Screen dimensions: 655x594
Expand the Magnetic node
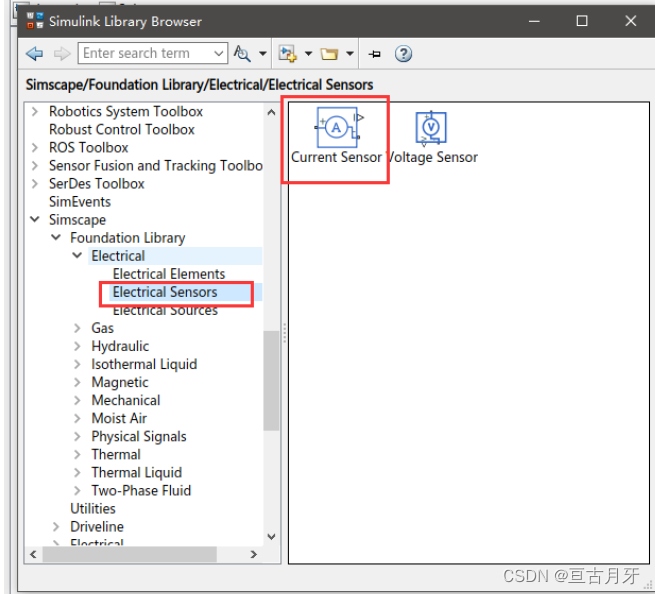point(77,382)
